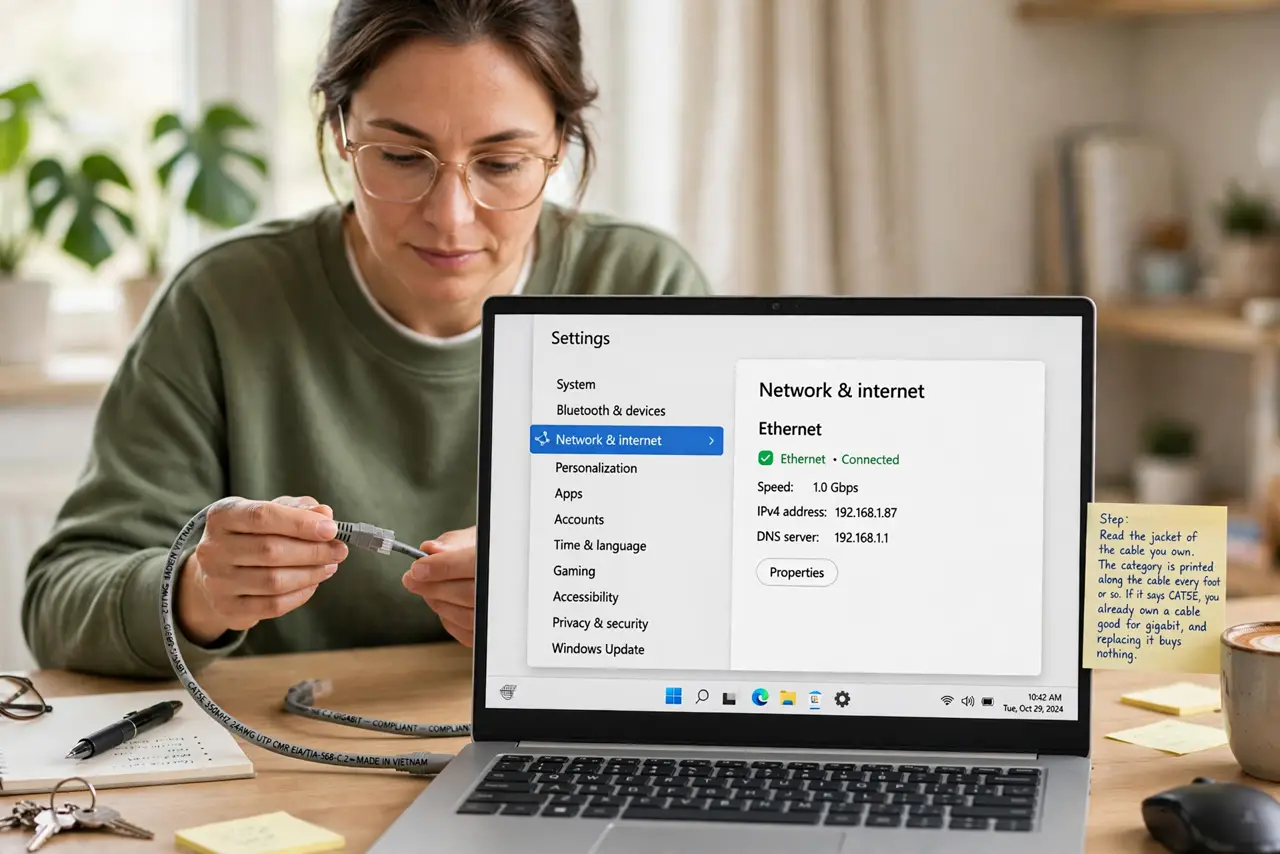Click Settings gear icon in taskbar
This screenshot has height=854, width=1280.
(842, 699)
